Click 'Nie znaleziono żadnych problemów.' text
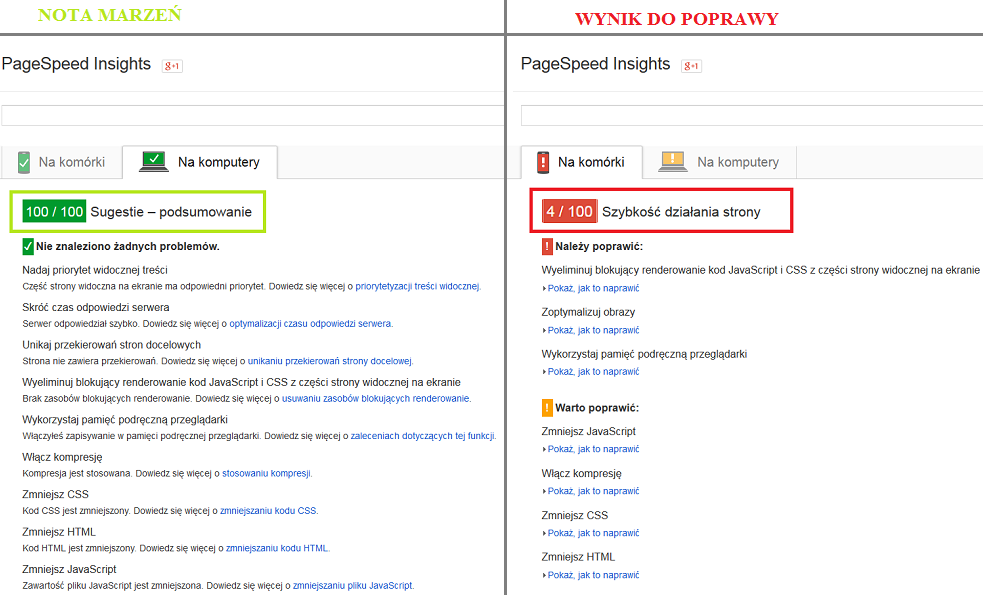This screenshot has height=595, width=984. [127, 247]
